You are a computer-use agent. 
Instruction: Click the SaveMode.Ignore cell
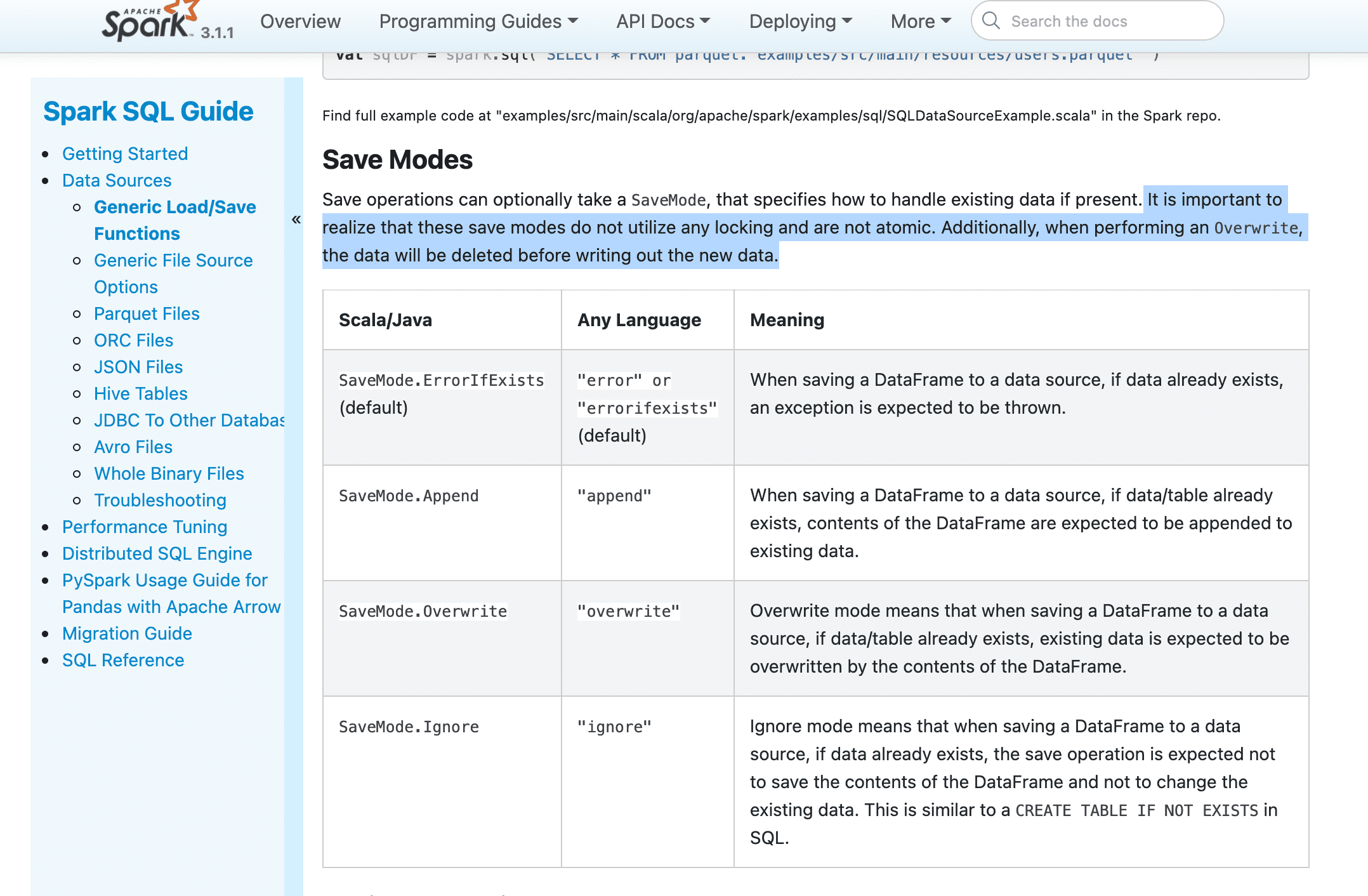pos(442,782)
